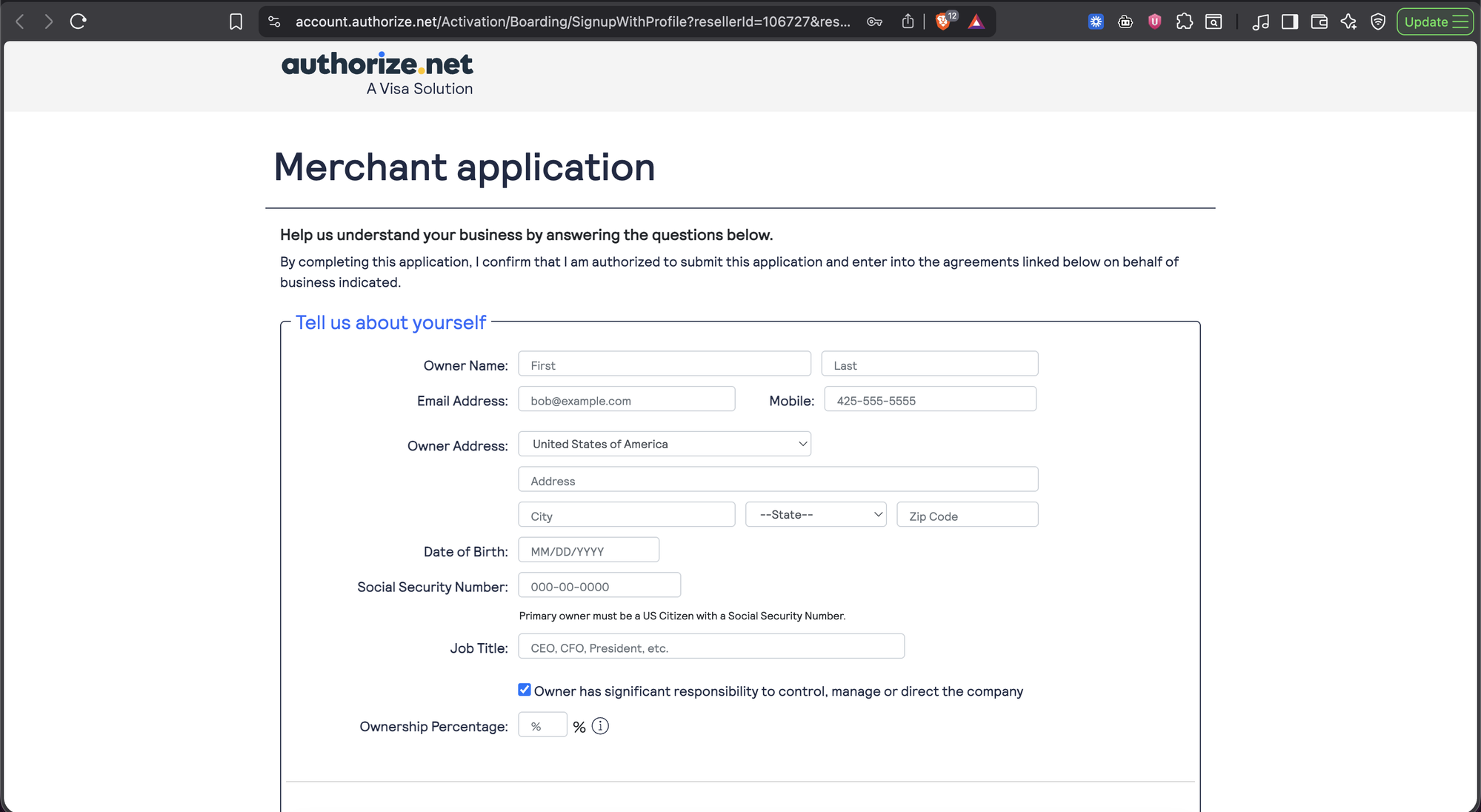Image resolution: width=1481 pixels, height=812 pixels.
Task: Click the 'Owner Name:' label
Action: 465,365
